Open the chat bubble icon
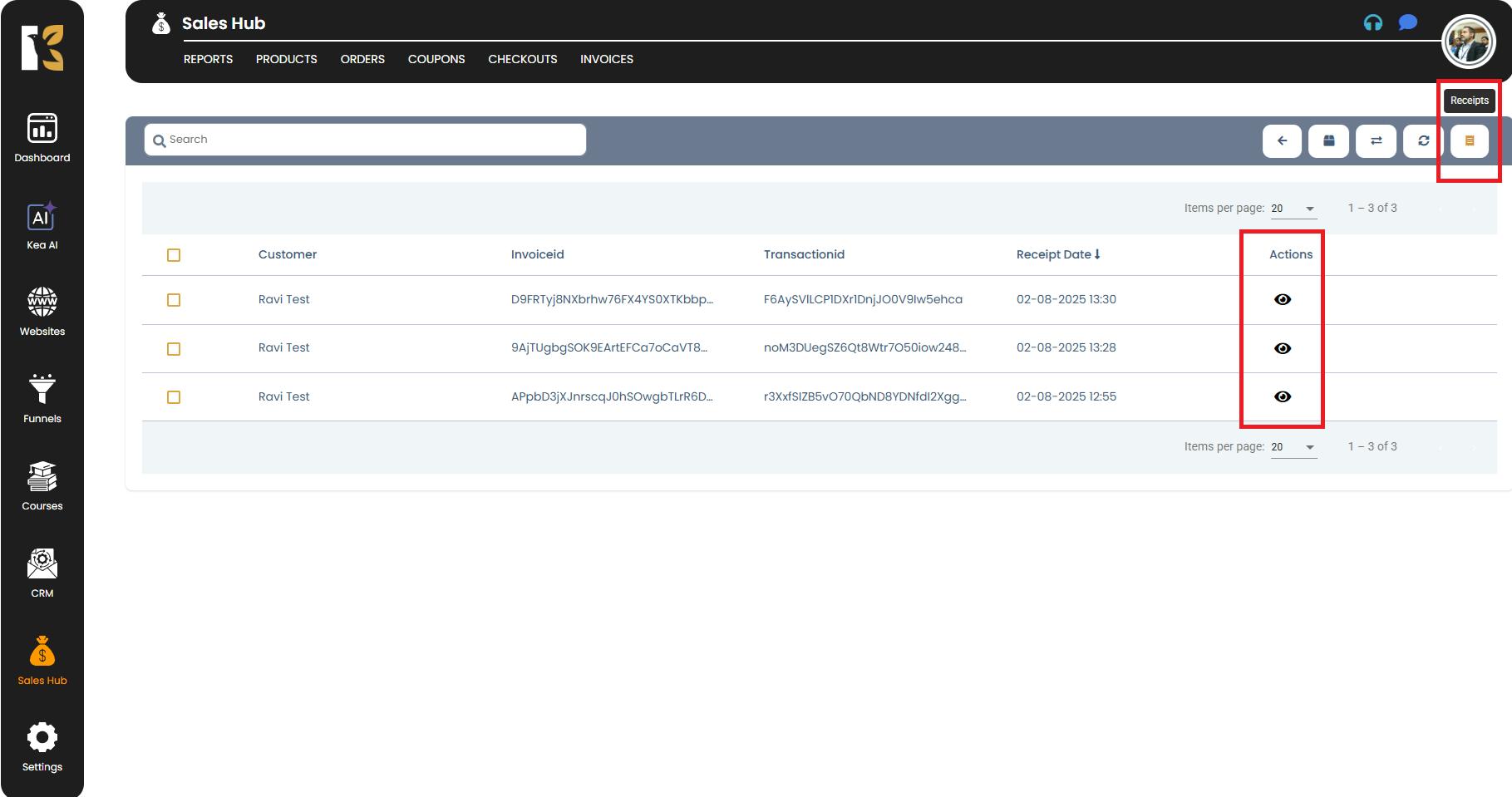The height and width of the screenshot is (797, 1512). tap(1407, 23)
